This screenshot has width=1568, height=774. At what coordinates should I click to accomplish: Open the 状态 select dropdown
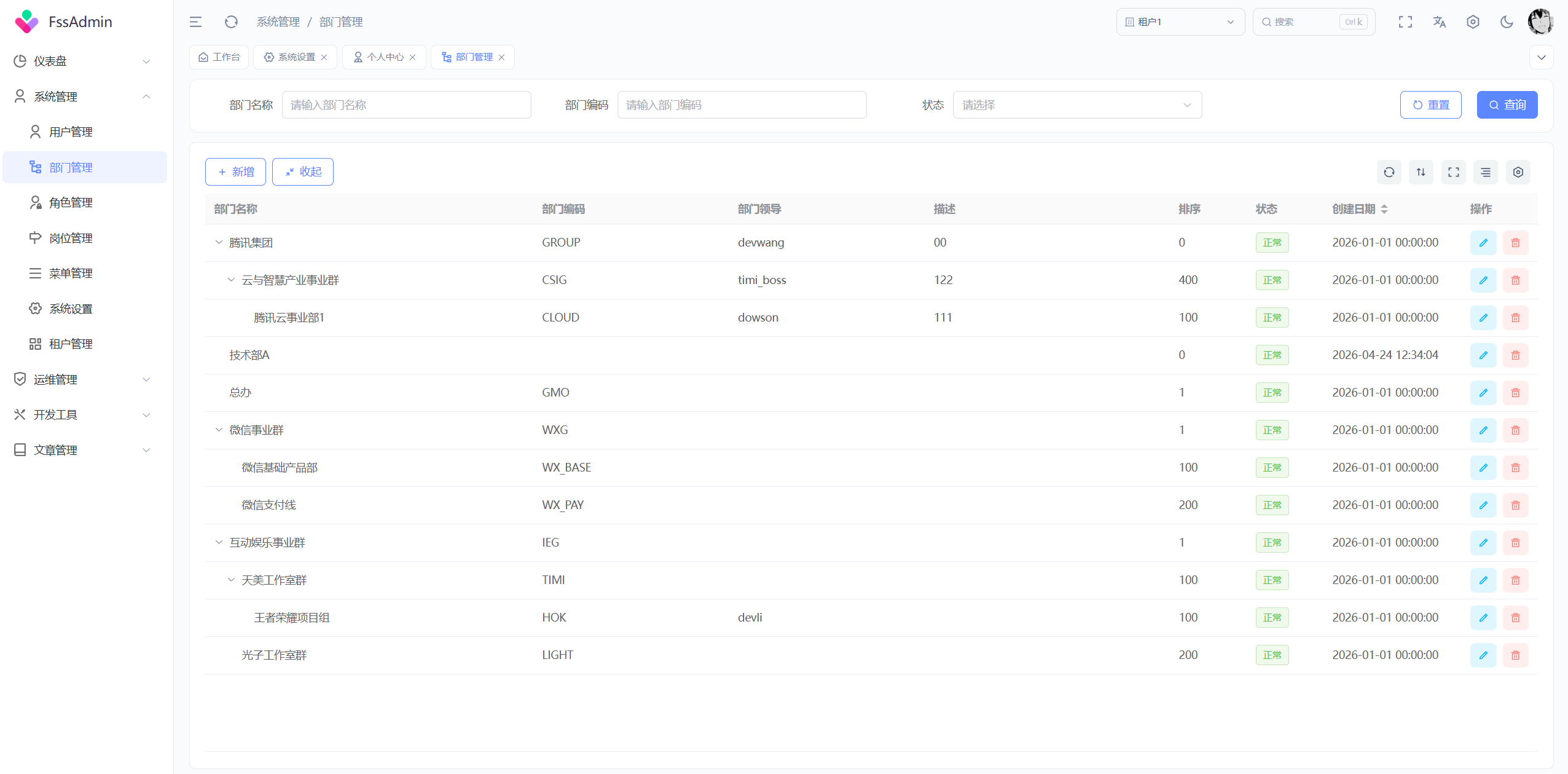click(1076, 105)
